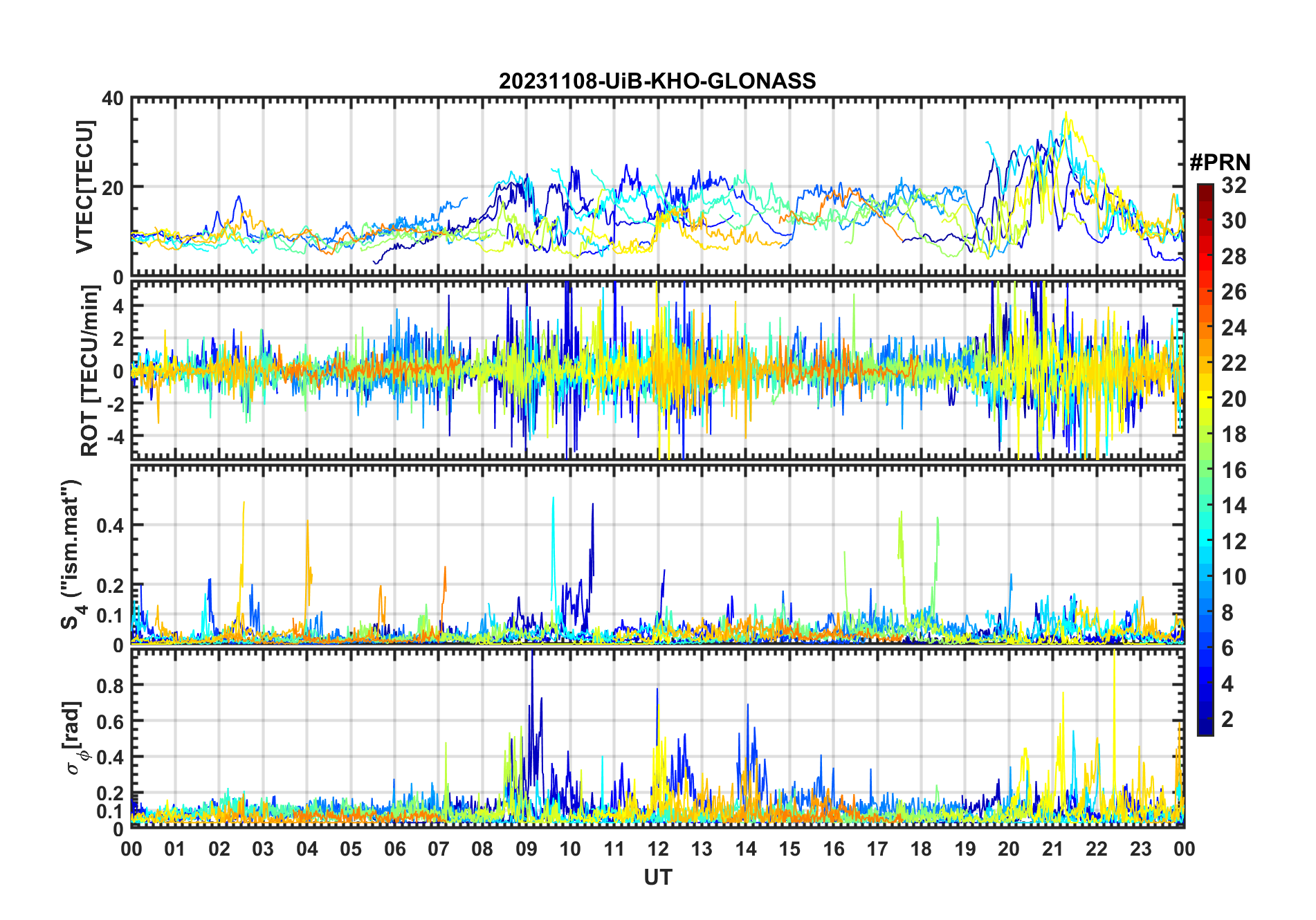
Task: Click ROT y-axis tick label -4
Action: (114, 437)
